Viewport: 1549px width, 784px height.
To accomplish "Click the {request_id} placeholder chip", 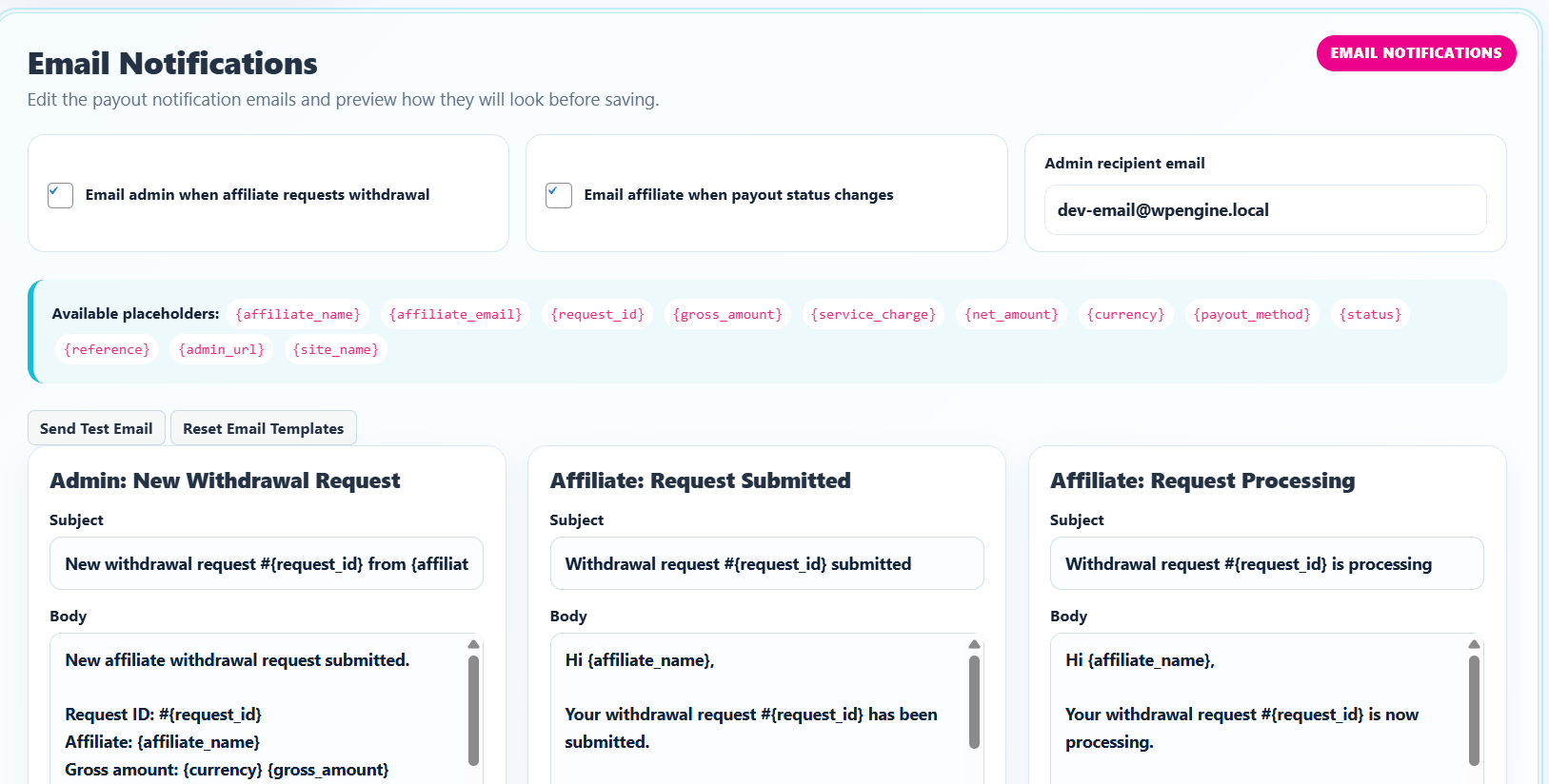I will point(598,314).
